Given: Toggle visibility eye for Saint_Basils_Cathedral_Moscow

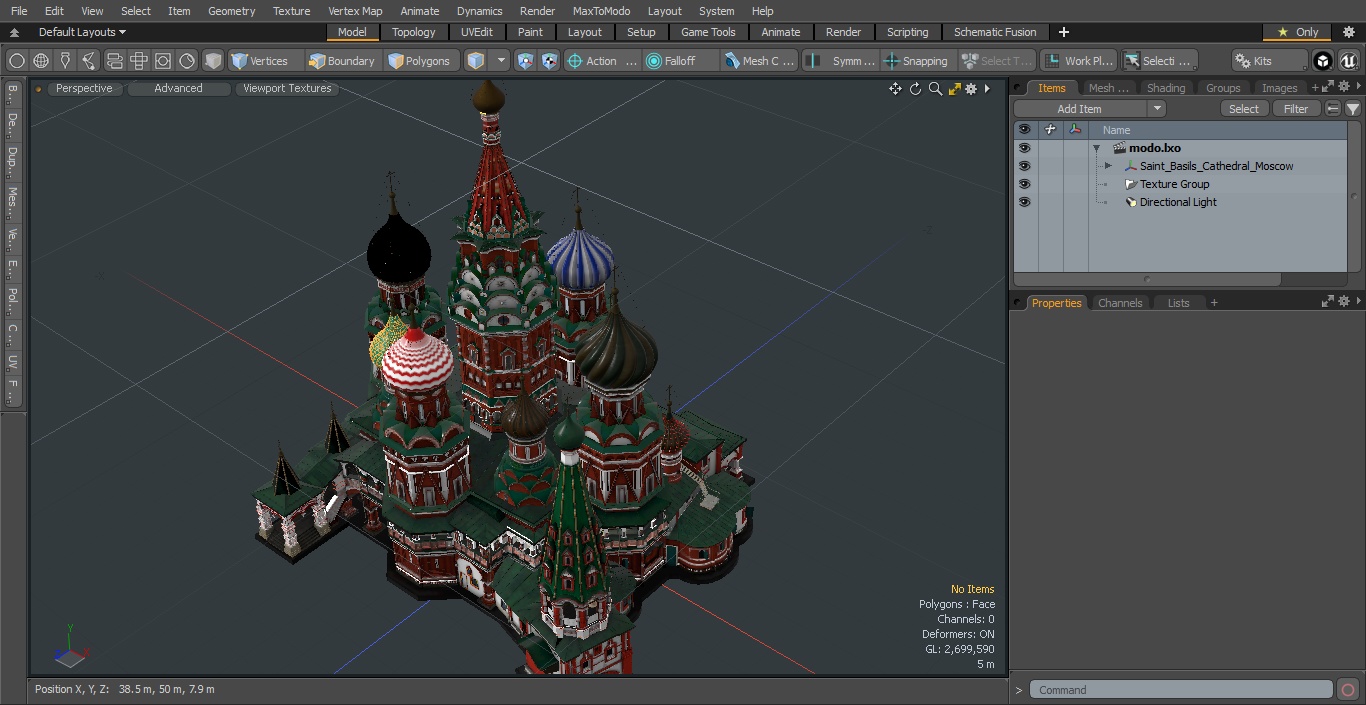Looking at the screenshot, I should click(1024, 166).
